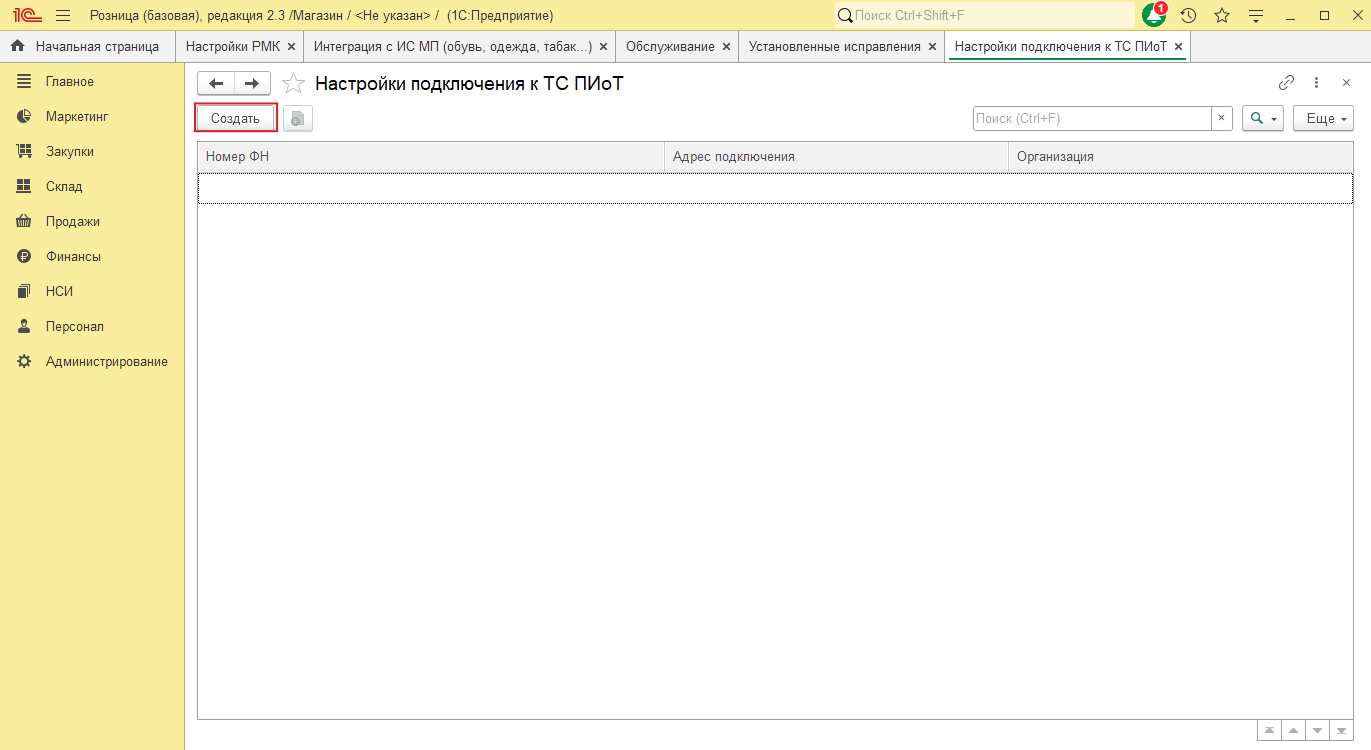
Task: Switch to the Обслуживание tab
Action: pyautogui.click(x=670, y=46)
